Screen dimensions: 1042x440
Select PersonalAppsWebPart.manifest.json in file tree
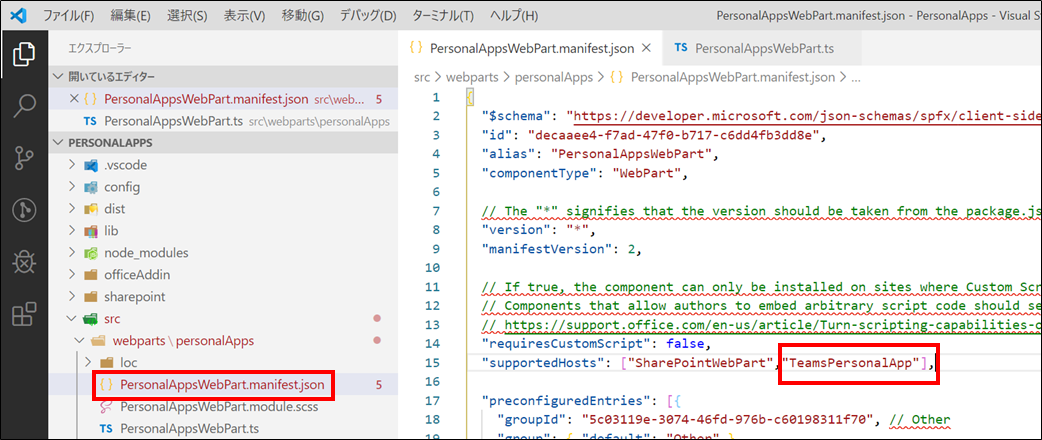point(223,384)
